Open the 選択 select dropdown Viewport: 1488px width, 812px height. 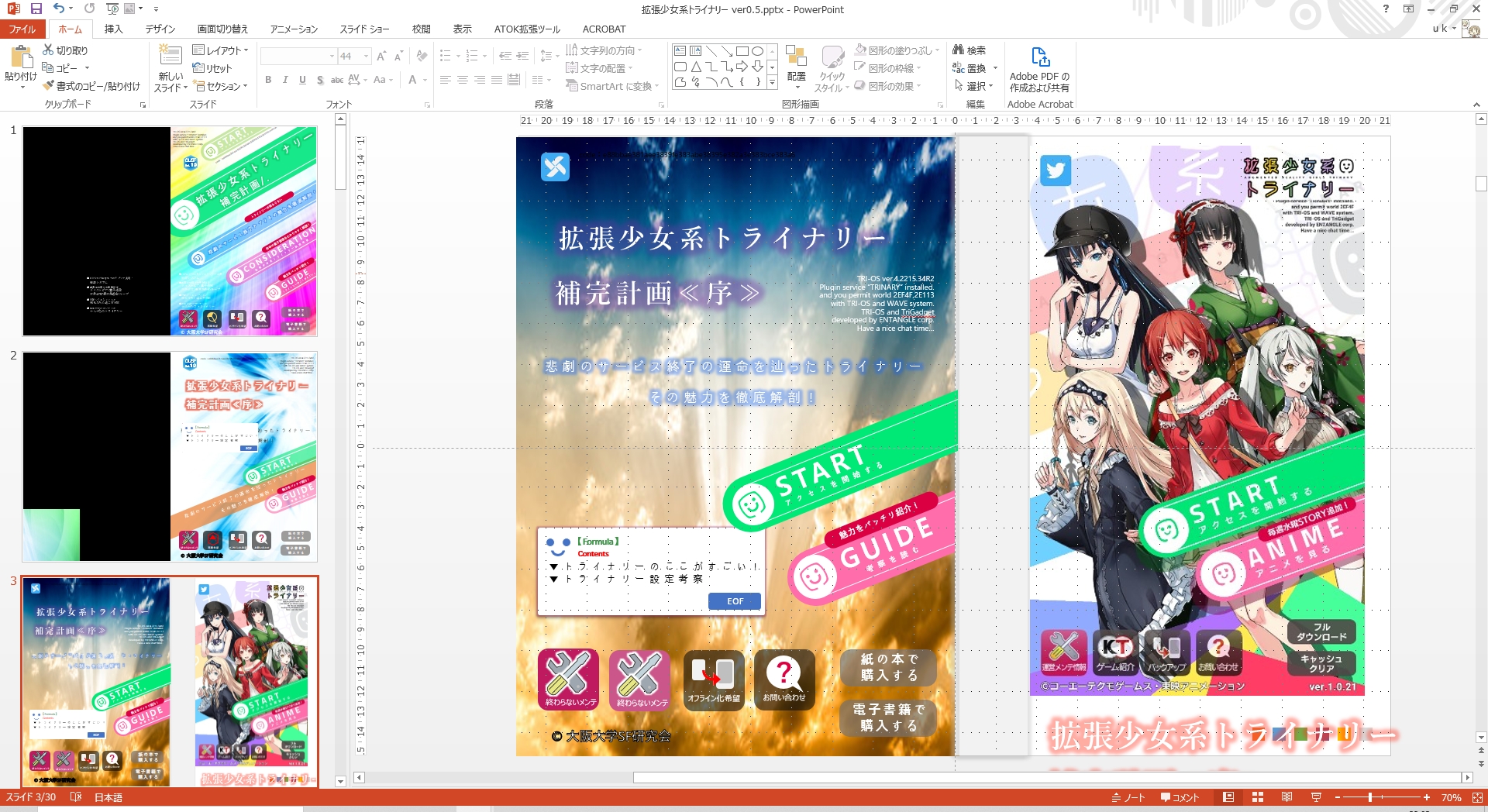[974, 86]
